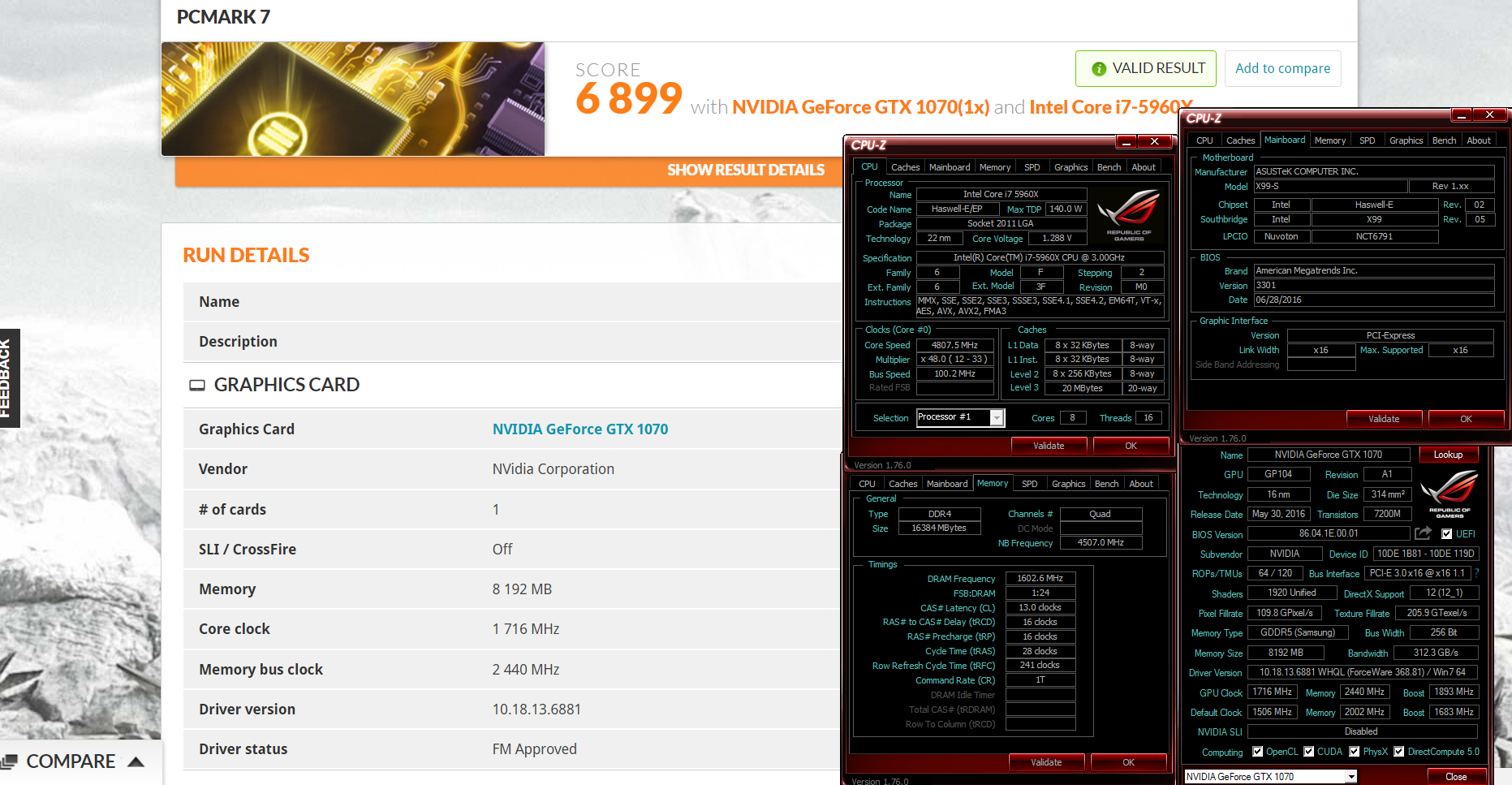Switch to SPD tab in CPU-Z Memory window
Image resolution: width=1512 pixels, height=785 pixels.
pos(1029,484)
